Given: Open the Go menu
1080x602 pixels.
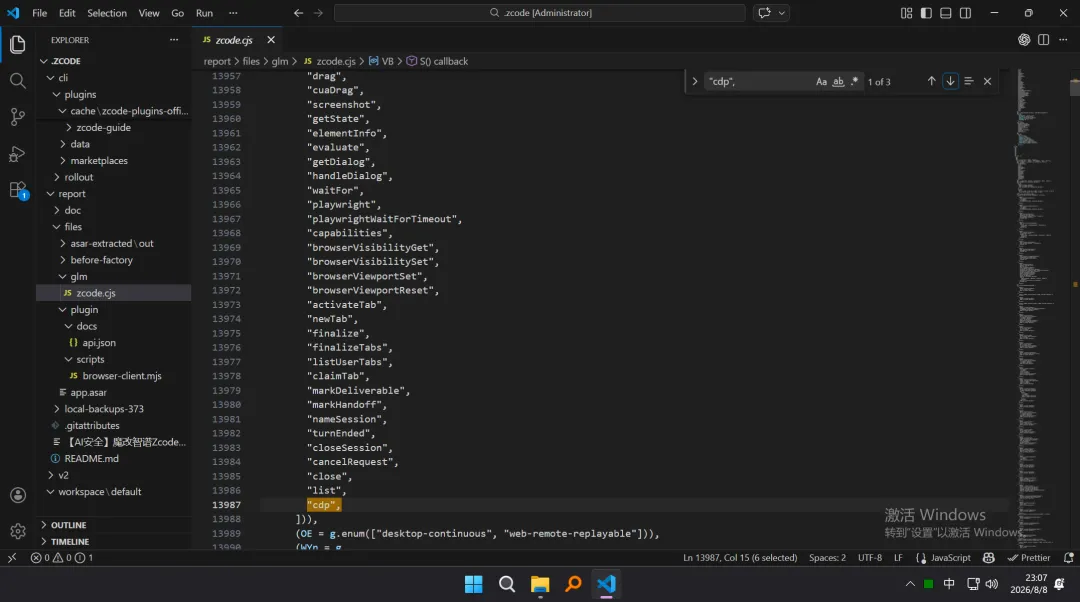Looking at the screenshot, I should click(178, 13).
